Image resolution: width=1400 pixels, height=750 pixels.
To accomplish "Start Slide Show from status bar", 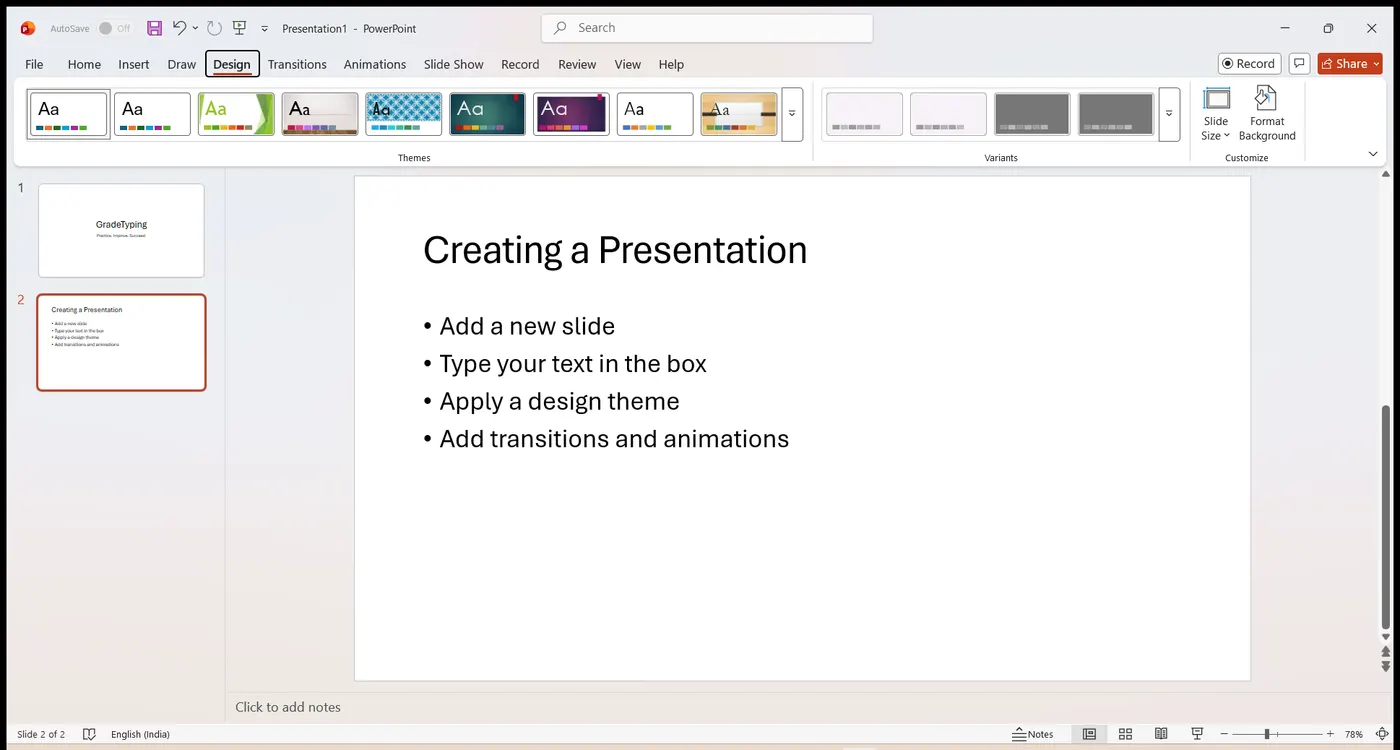I will pos(1197,734).
